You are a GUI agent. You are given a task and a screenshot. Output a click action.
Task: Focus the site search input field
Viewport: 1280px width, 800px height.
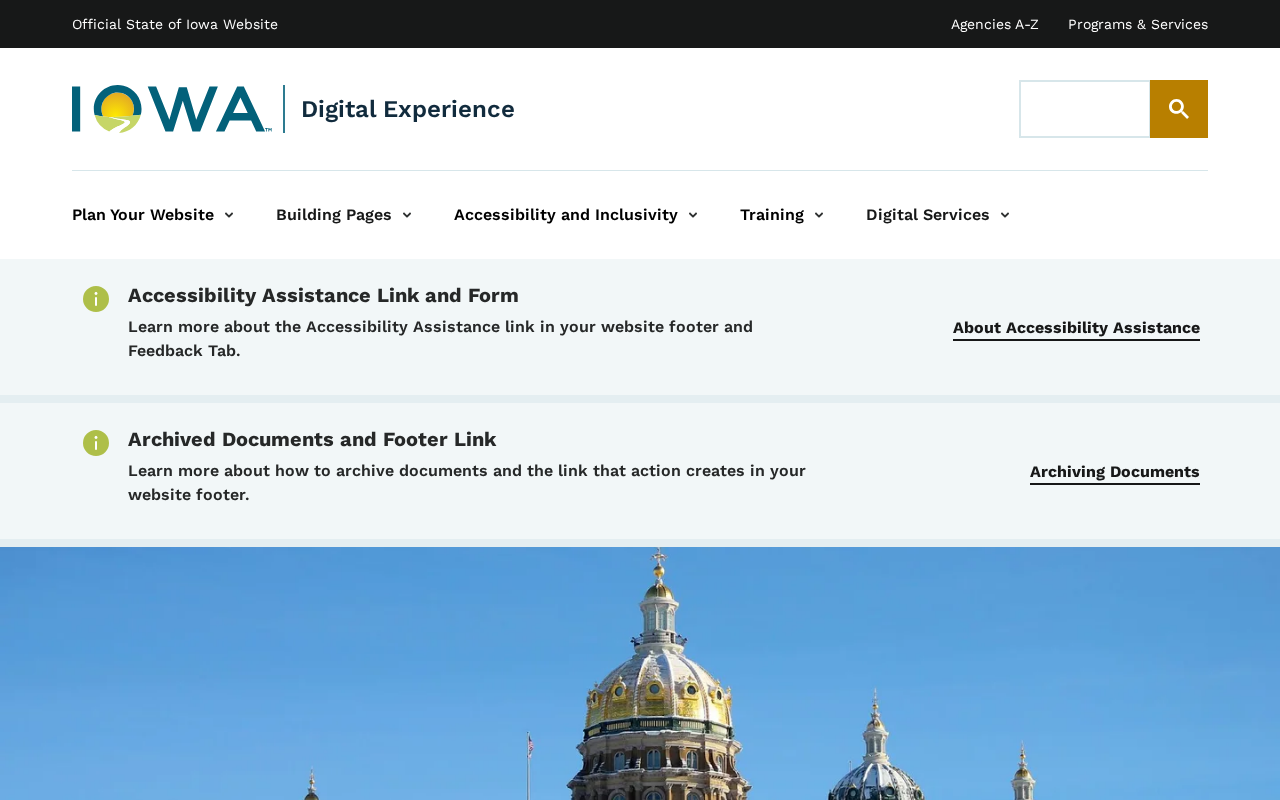[1085, 109]
